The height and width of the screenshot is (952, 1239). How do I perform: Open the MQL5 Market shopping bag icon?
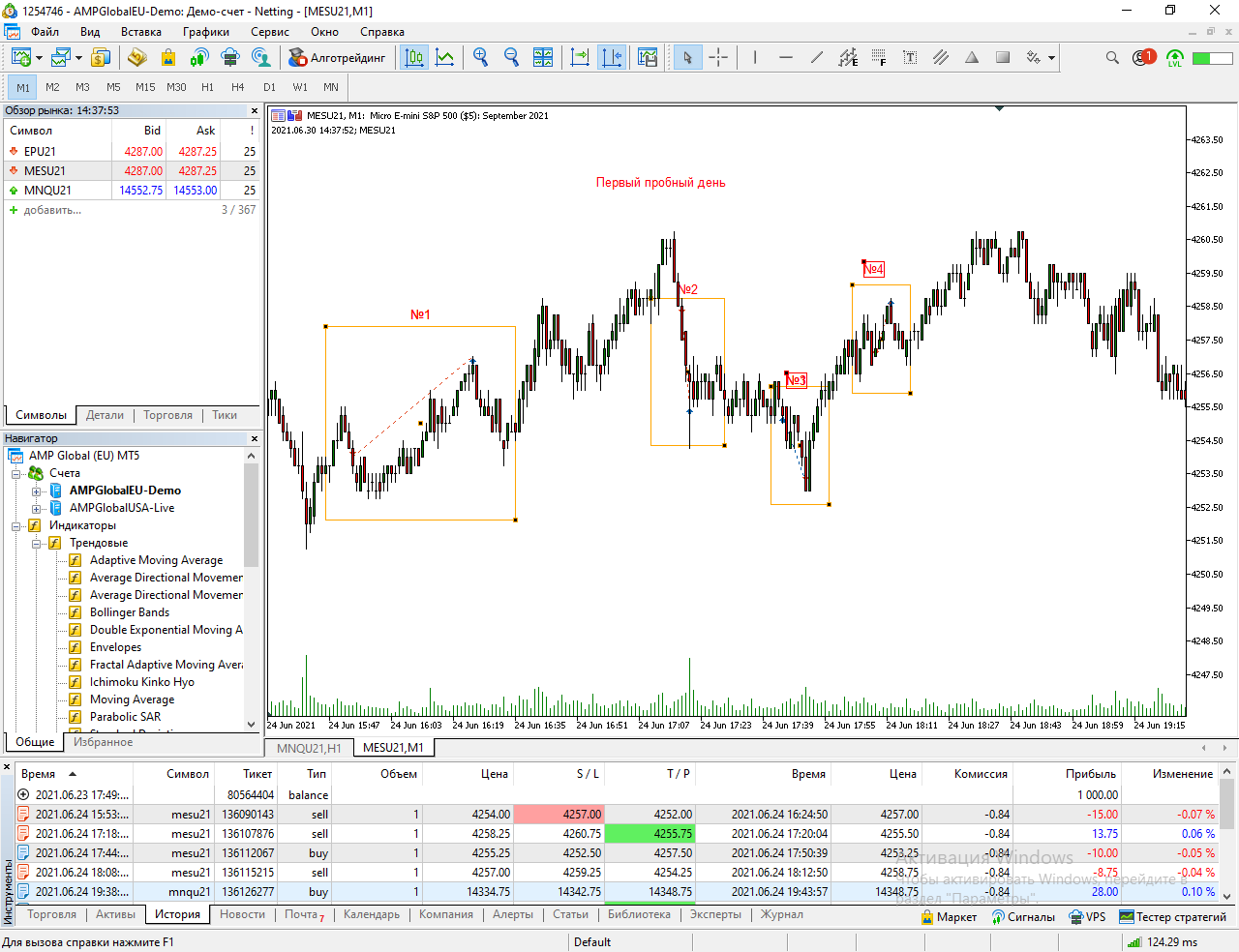pos(168,58)
